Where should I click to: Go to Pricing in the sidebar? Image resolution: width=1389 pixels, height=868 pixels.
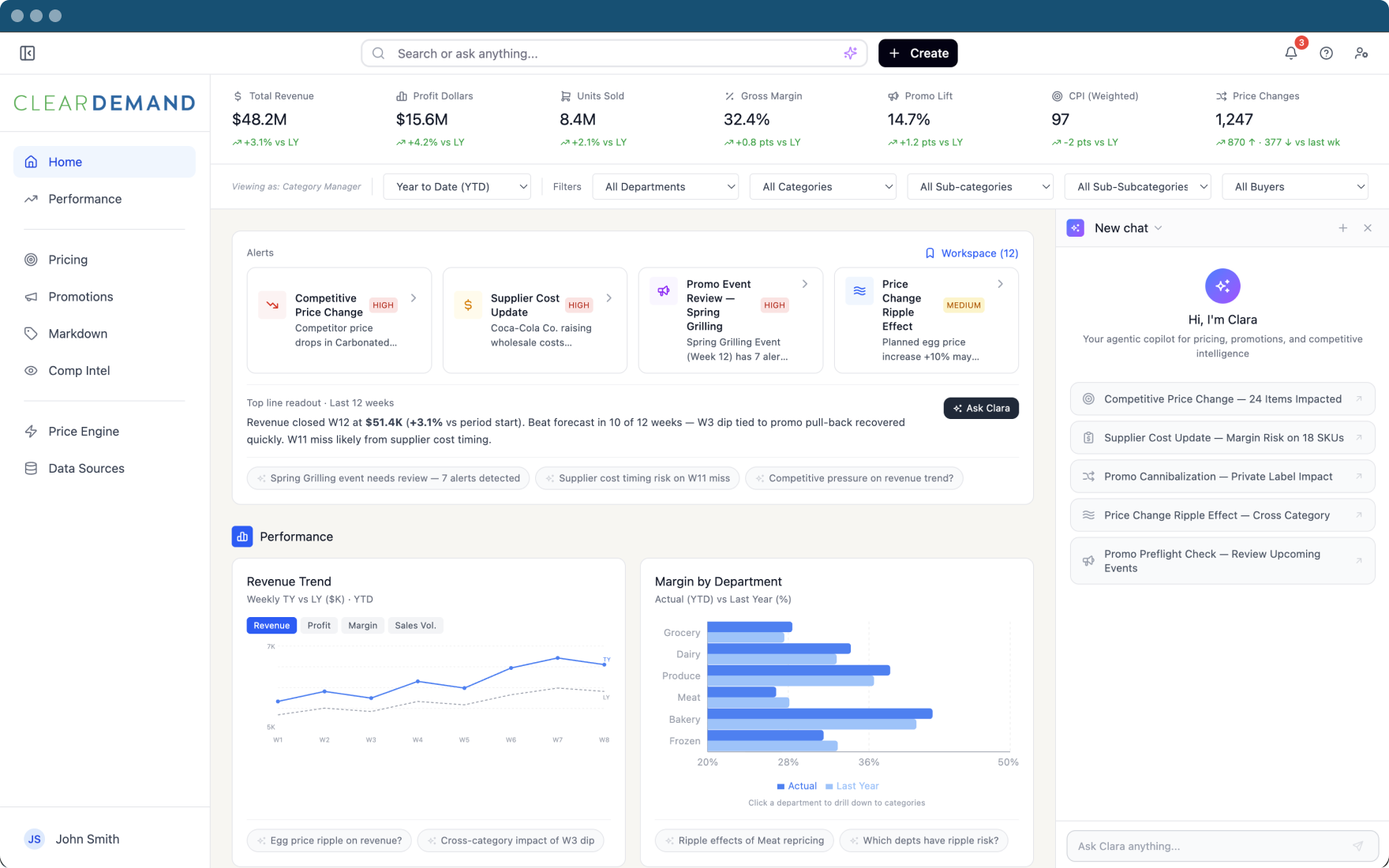(68, 260)
